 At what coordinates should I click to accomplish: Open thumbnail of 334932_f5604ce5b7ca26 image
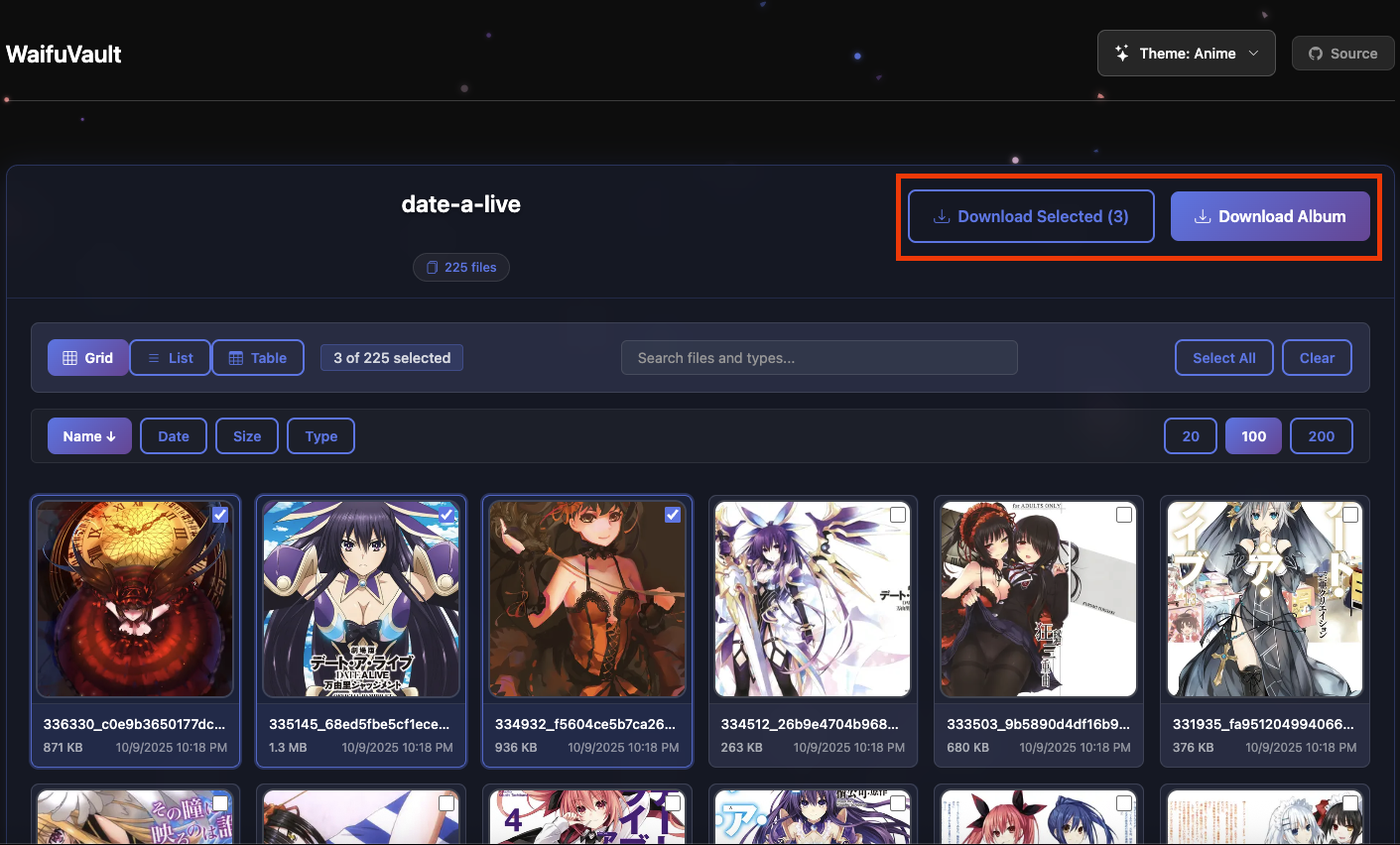(587, 599)
